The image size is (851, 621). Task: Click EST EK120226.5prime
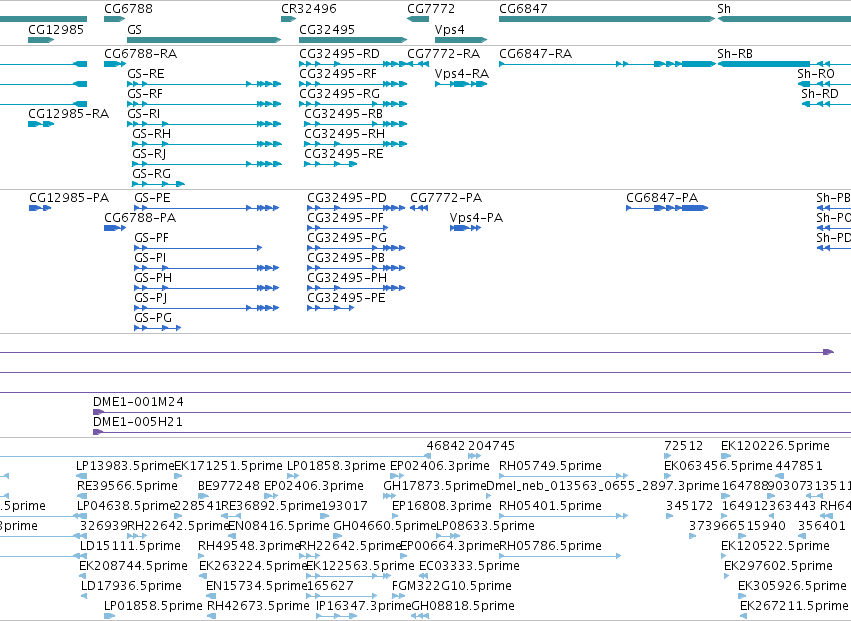(x=775, y=446)
